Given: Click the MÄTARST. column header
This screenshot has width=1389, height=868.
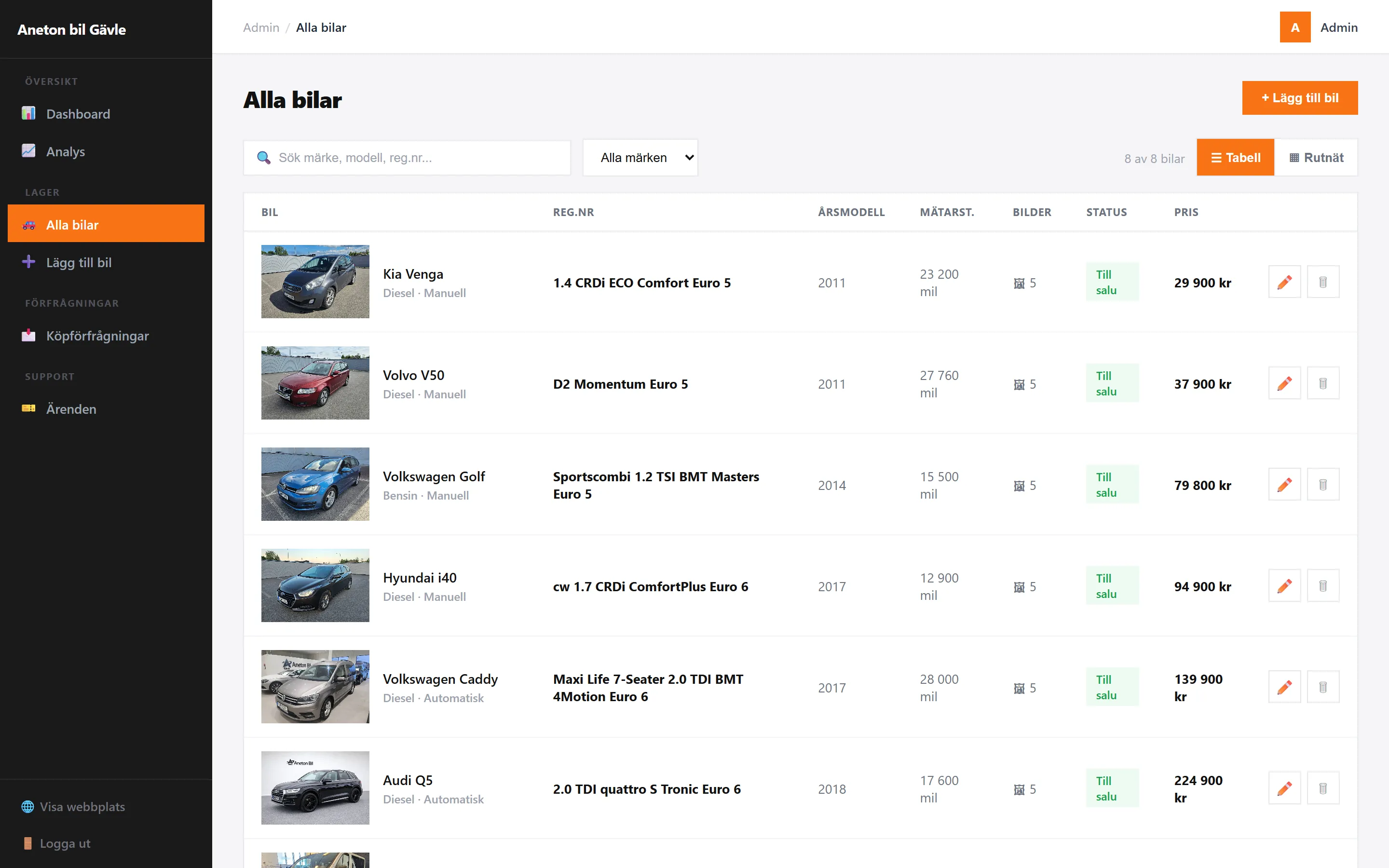Looking at the screenshot, I should 947,212.
